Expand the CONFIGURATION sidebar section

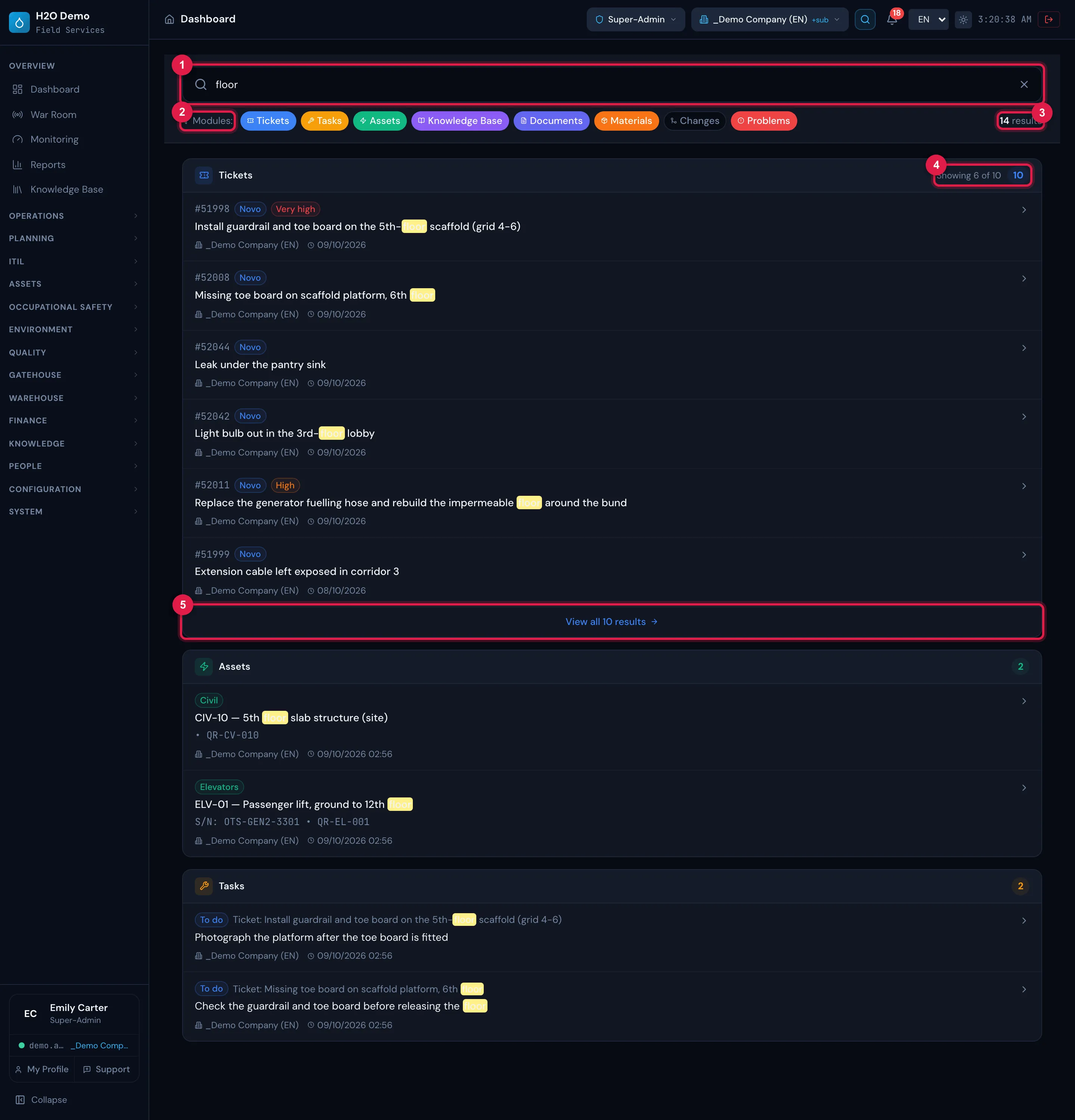click(74, 489)
